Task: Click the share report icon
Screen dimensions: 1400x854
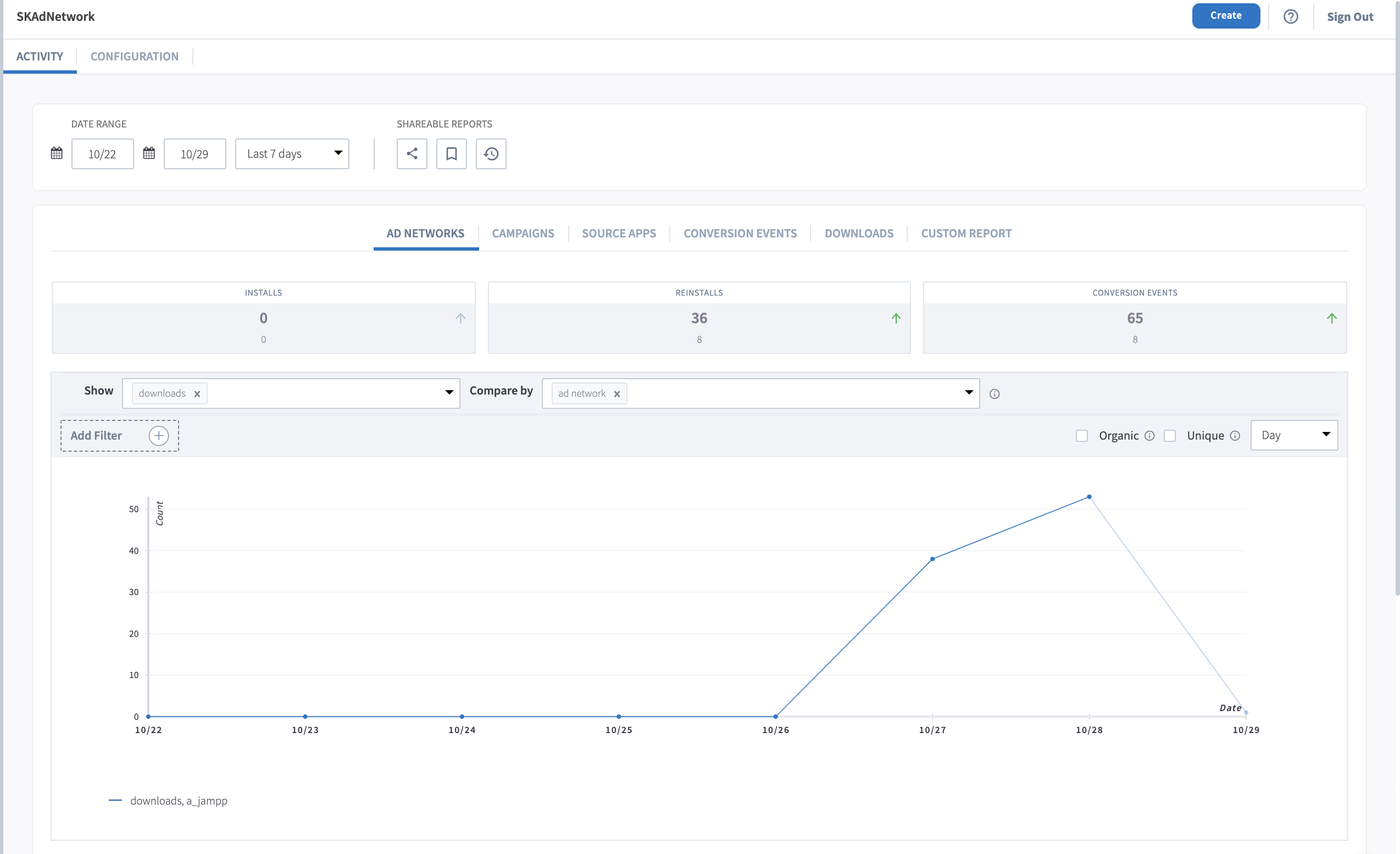Action: [412, 154]
